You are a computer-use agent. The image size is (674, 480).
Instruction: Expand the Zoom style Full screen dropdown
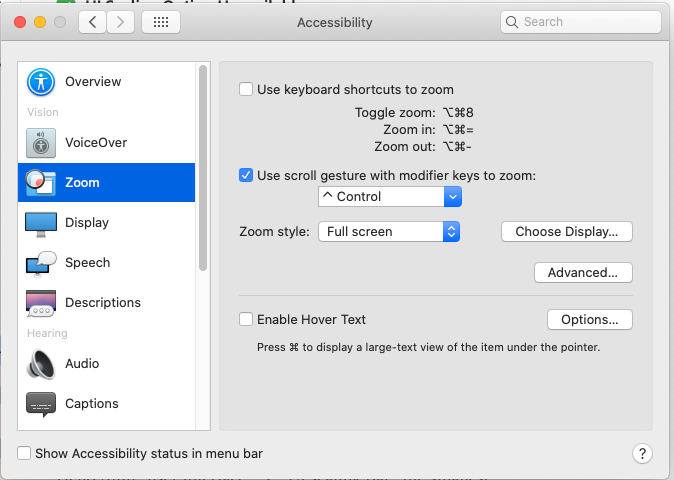tap(389, 232)
